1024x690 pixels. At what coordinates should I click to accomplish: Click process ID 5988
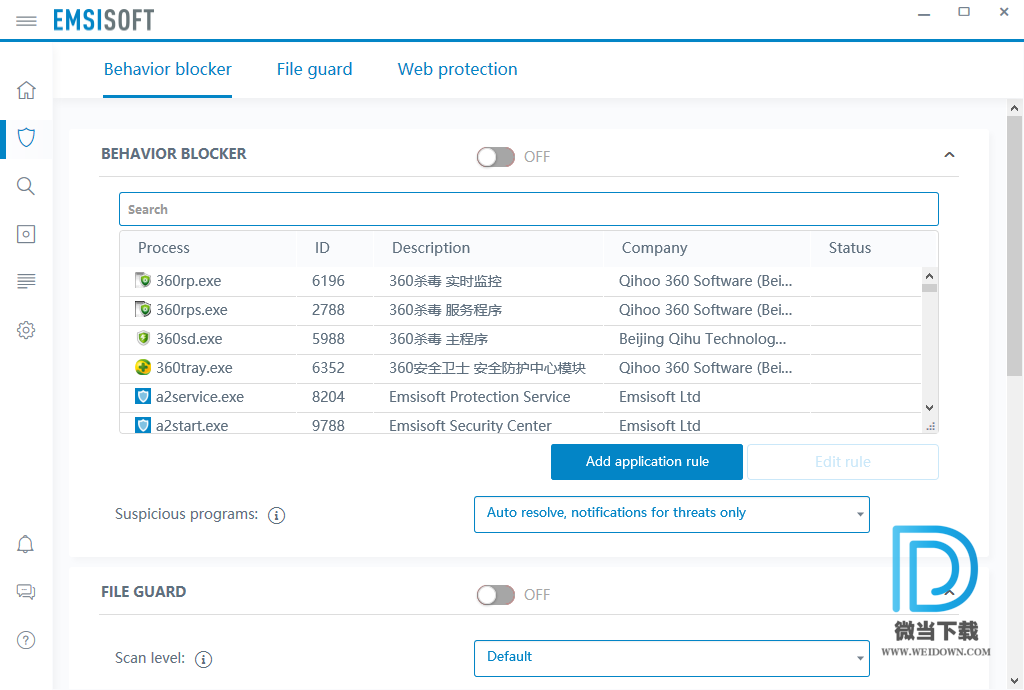click(328, 339)
